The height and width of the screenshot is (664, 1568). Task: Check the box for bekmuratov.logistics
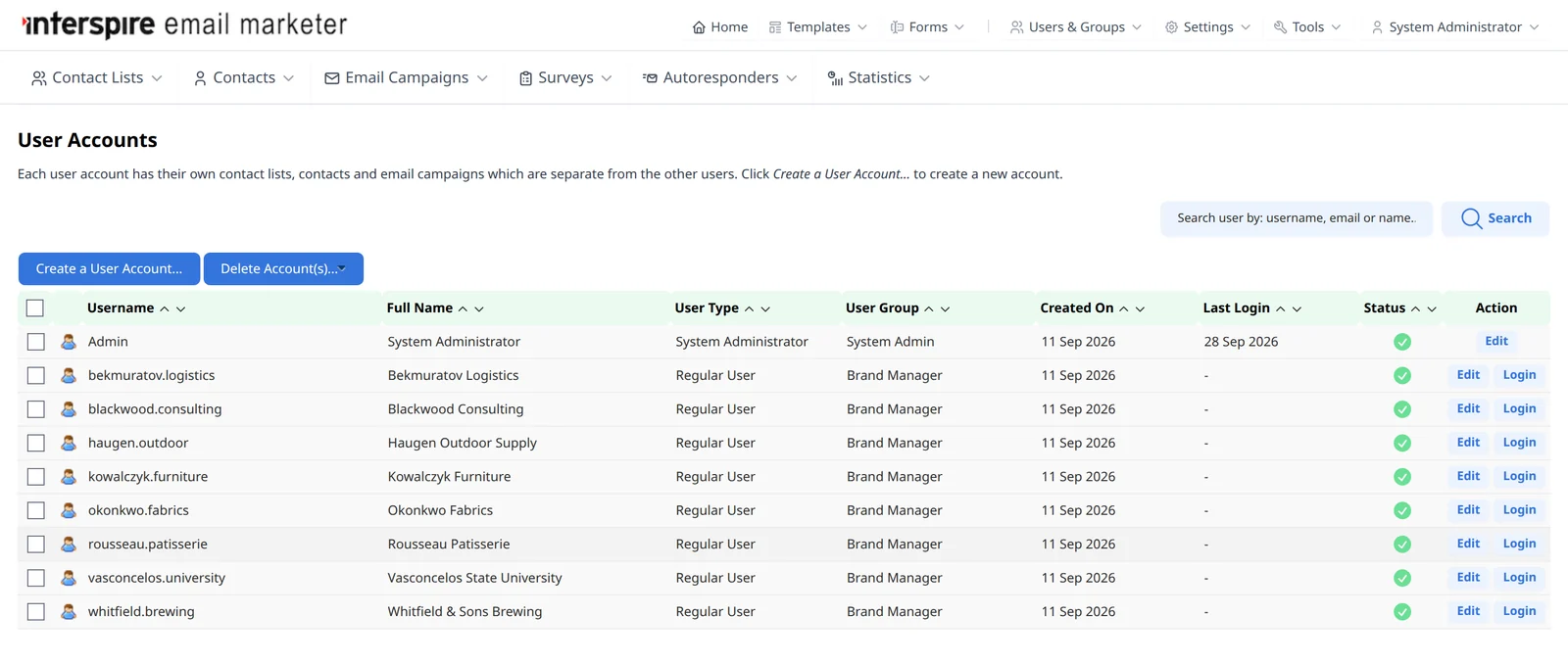[36, 375]
